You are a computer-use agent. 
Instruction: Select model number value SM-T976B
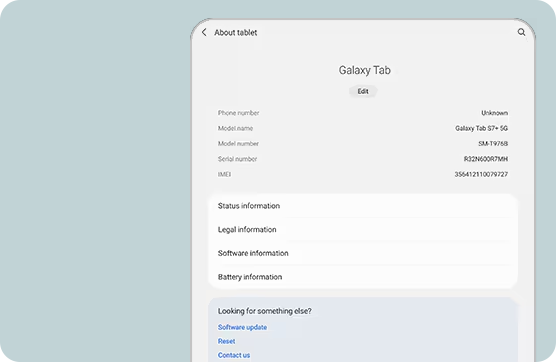pos(493,144)
